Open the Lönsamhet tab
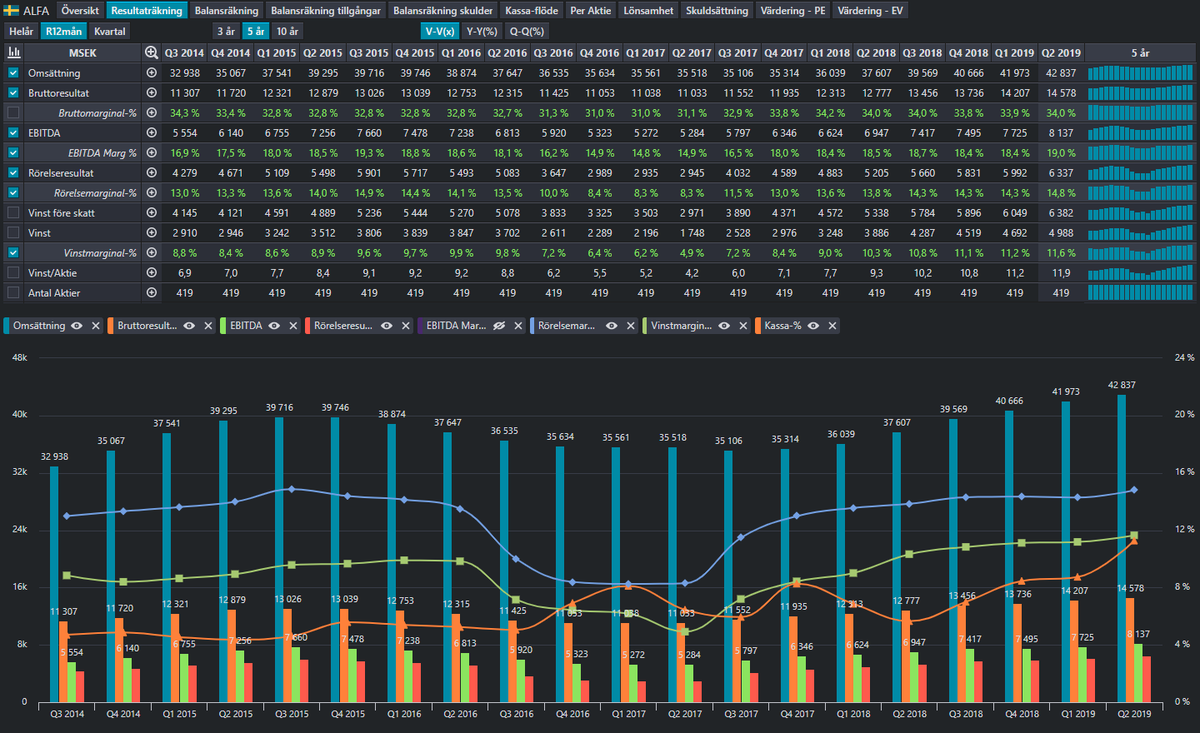1200x733 pixels. coord(648,11)
